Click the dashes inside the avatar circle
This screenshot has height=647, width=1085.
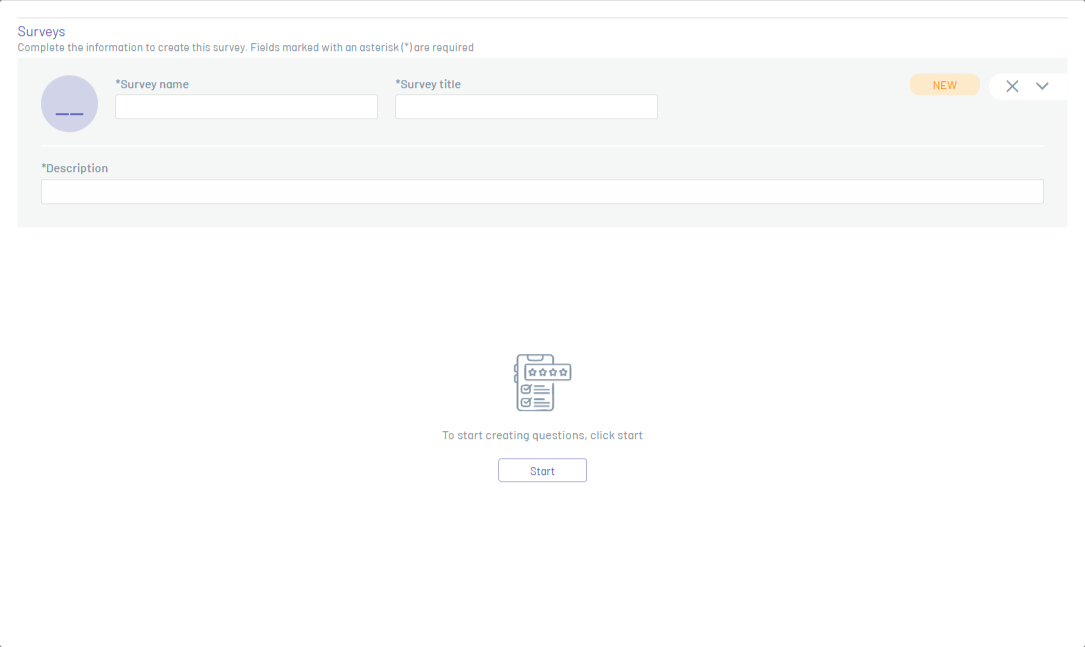click(x=69, y=113)
